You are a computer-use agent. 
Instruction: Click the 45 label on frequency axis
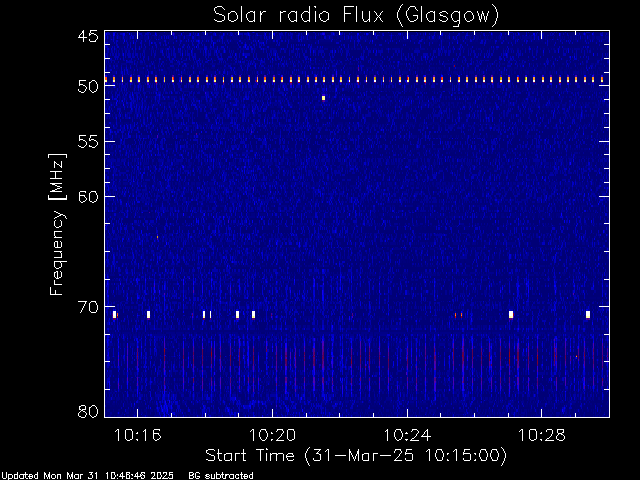pos(88,36)
